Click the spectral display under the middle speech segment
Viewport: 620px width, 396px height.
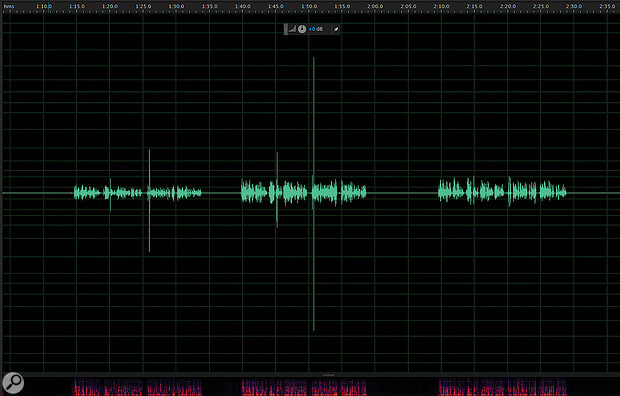click(x=304, y=387)
